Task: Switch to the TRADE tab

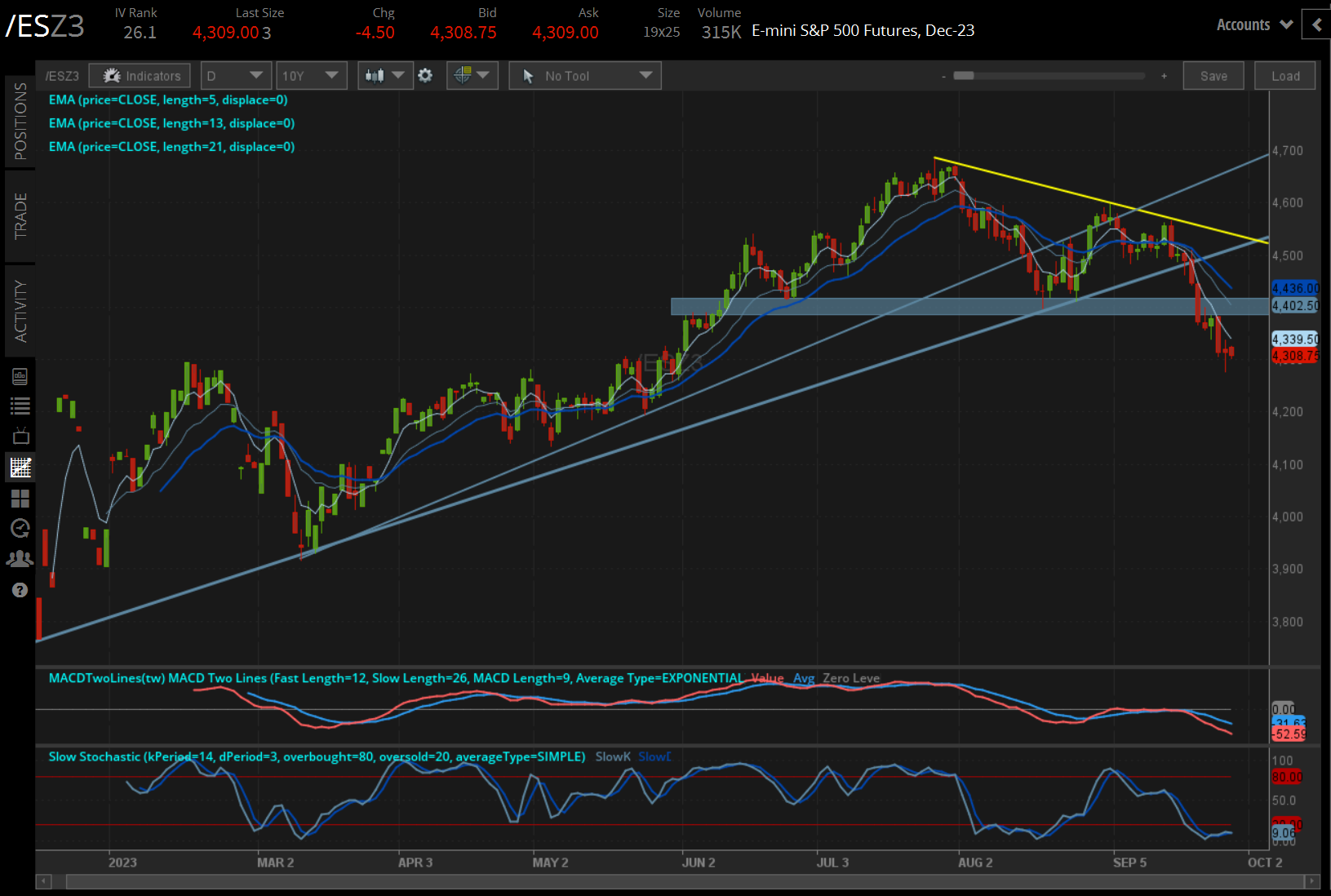Action: point(20,216)
